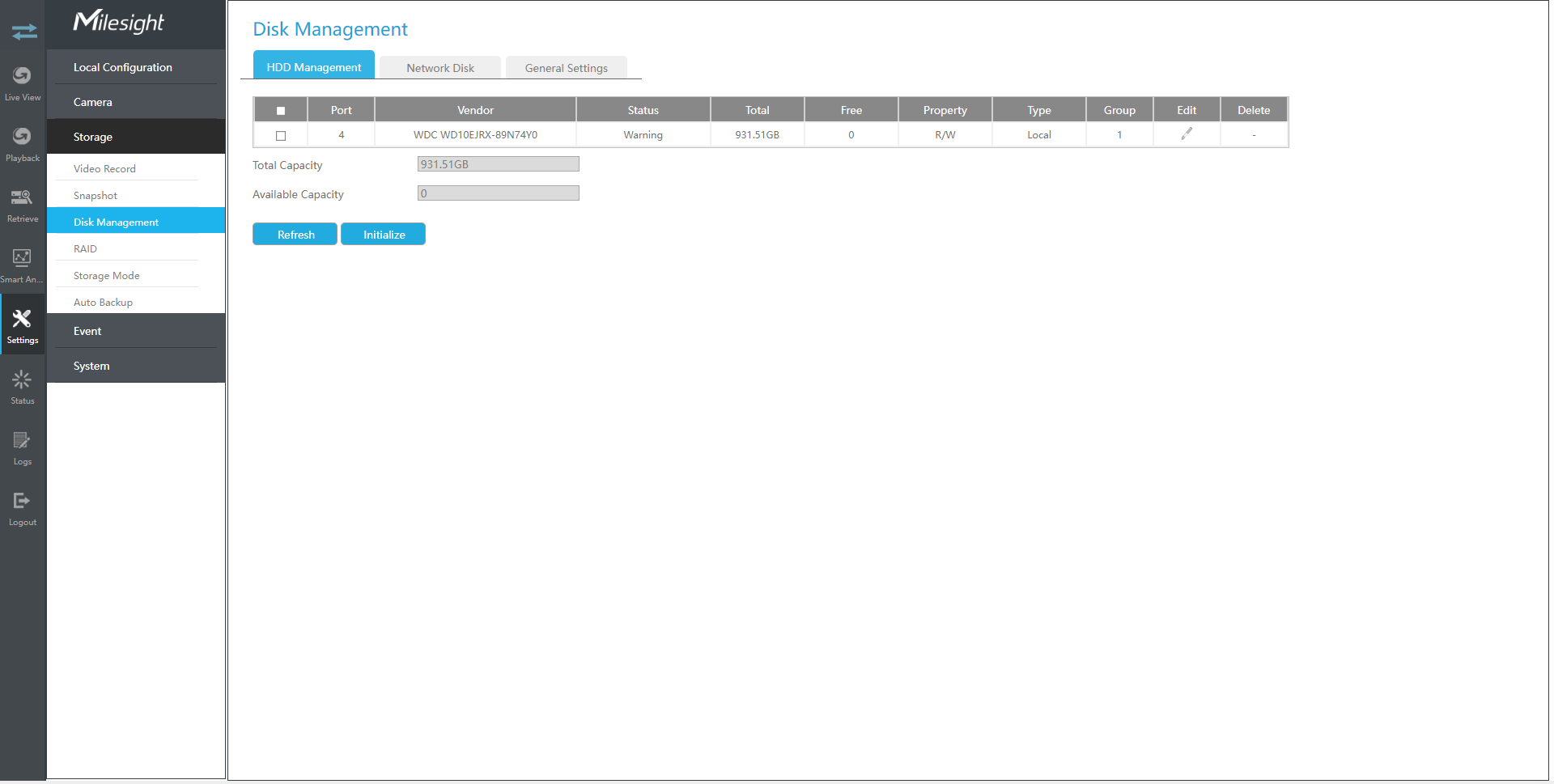Image resolution: width=1554 pixels, height=784 pixels.
Task: Click the Port column header
Action: click(x=342, y=110)
